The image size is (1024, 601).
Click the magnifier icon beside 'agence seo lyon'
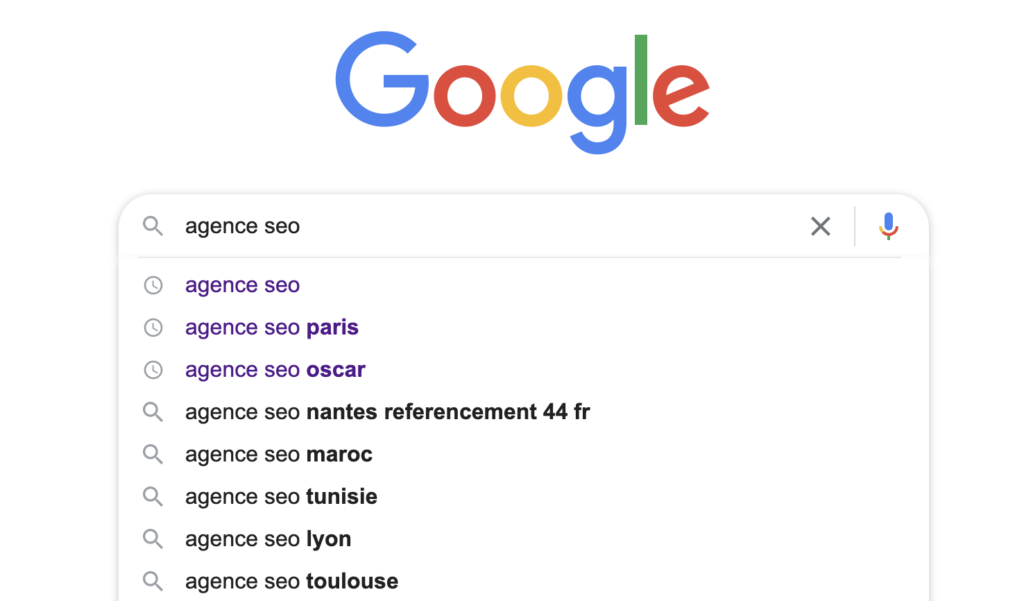click(x=152, y=538)
